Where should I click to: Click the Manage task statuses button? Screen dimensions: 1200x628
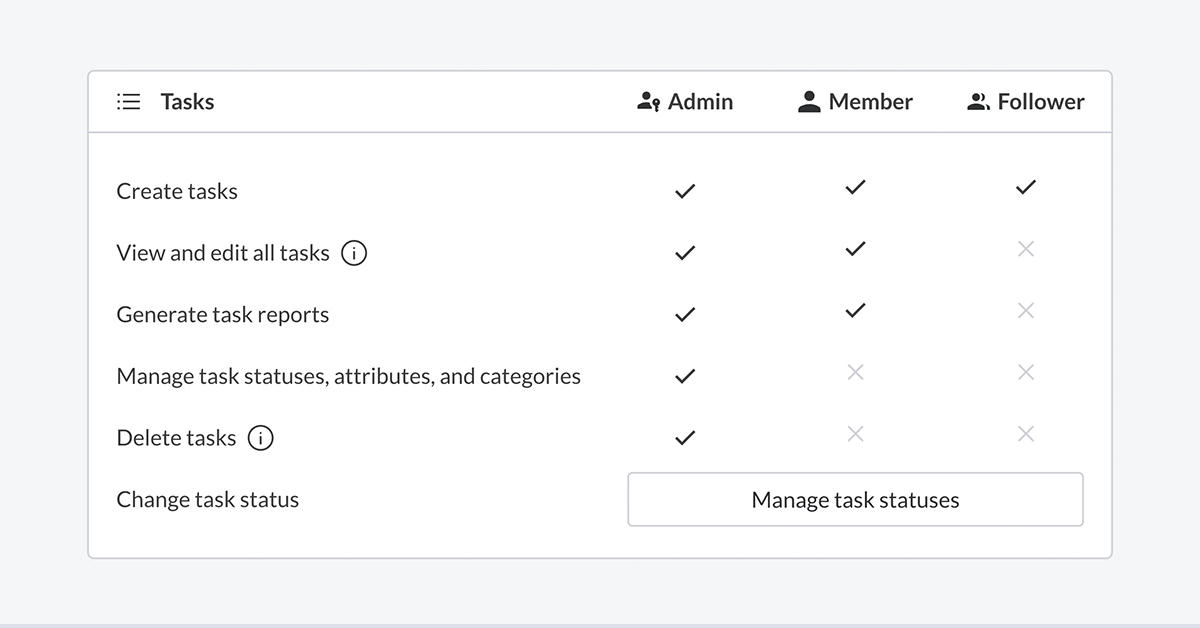coord(855,499)
